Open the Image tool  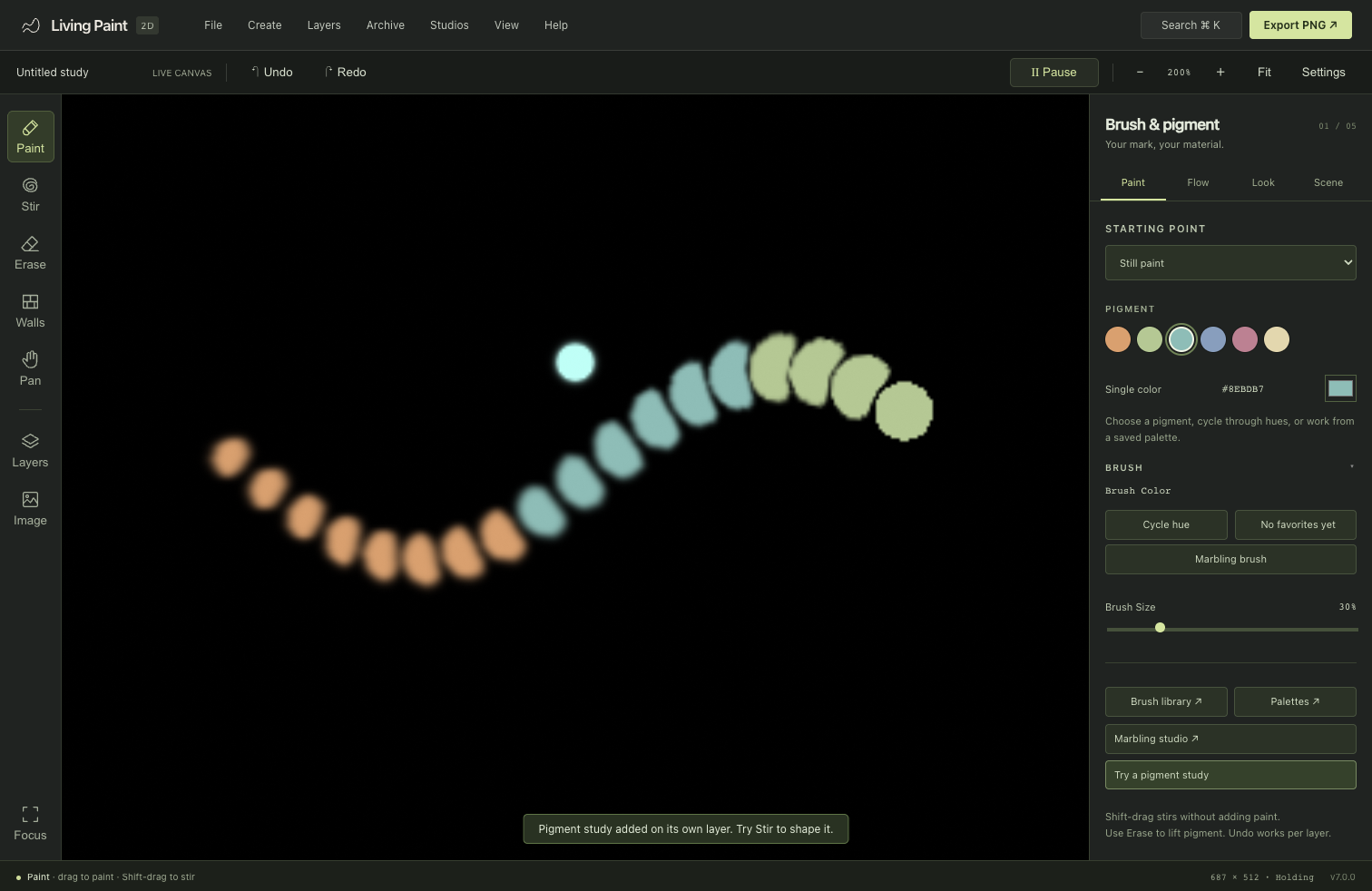click(31, 509)
